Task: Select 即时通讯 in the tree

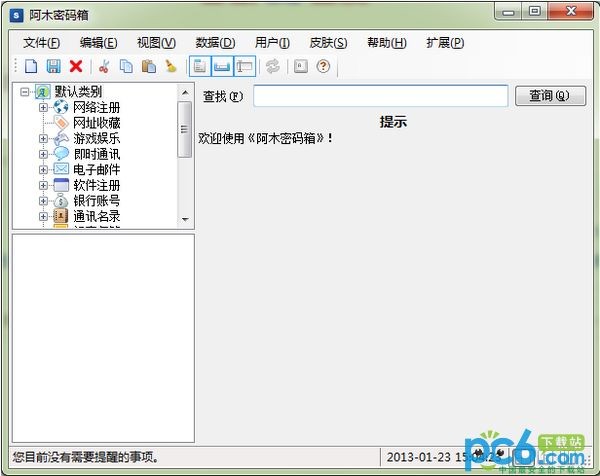Action: [97, 154]
